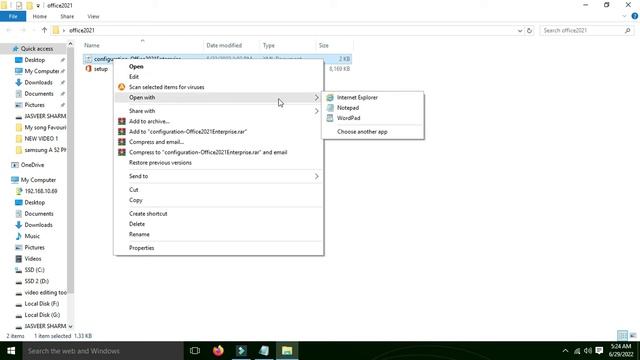Image resolution: width=640 pixels, height=360 pixels.
Task: Open Music folder in sidebar
Action: pyautogui.click(x=32, y=236)
